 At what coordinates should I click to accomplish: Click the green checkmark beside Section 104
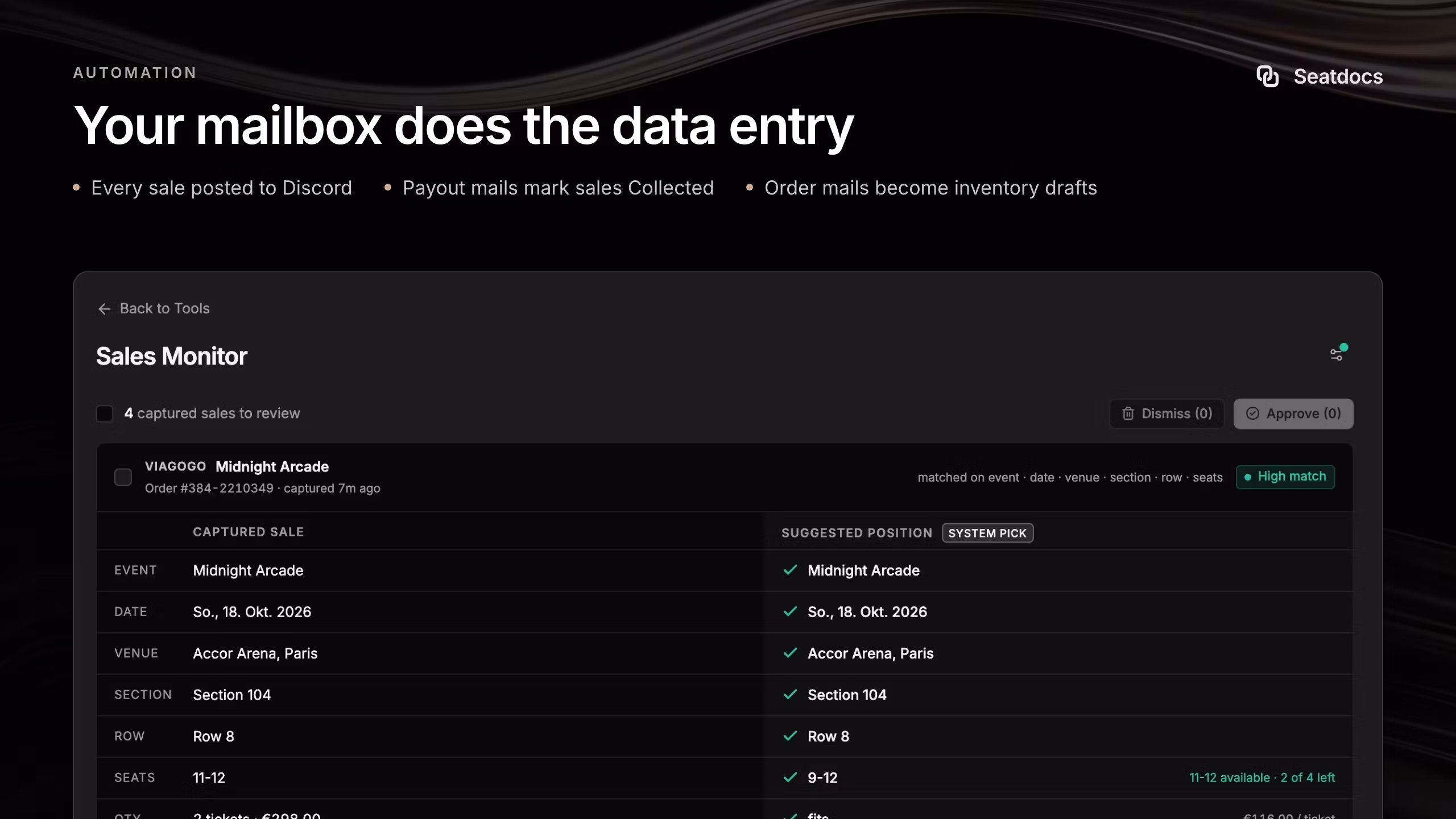790,694
